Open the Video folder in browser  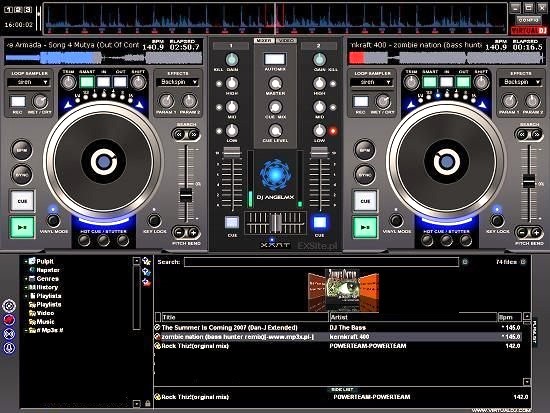[x=42, y=313]
